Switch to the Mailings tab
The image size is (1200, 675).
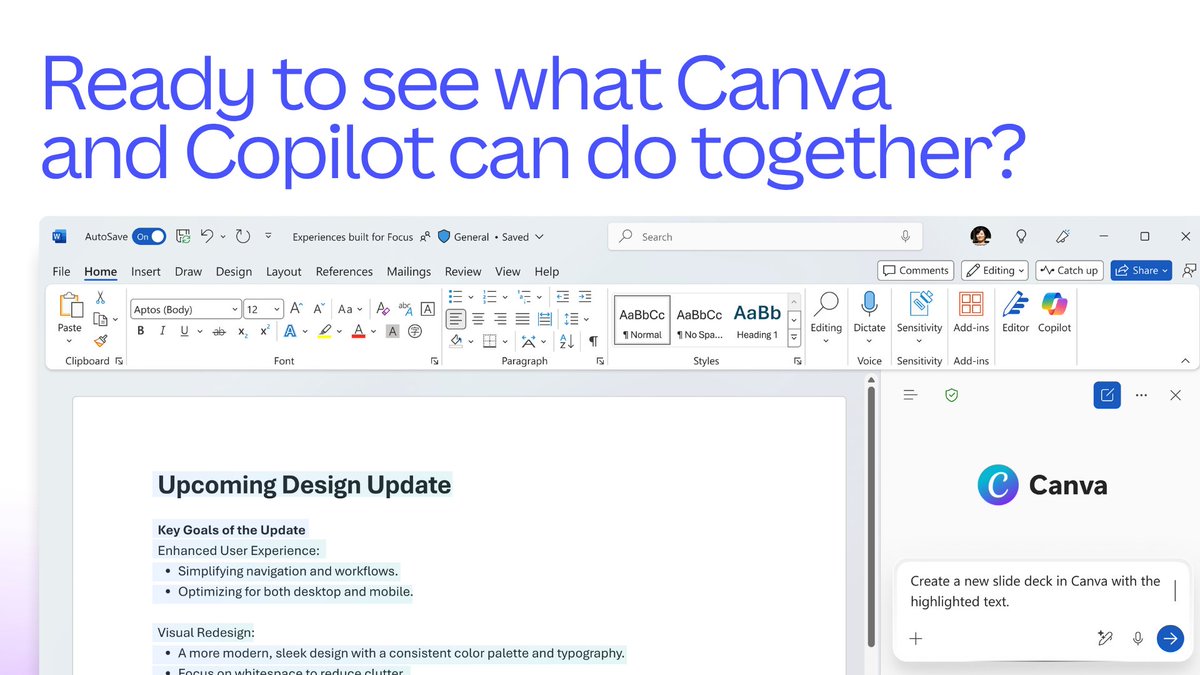(x=409, y=271)
